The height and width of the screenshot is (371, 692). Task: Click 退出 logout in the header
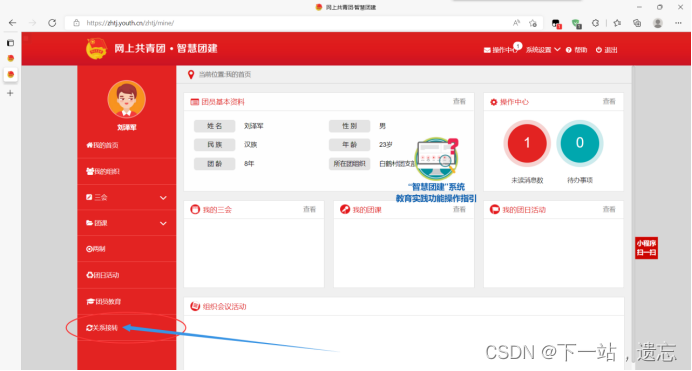tap(606, 50)
